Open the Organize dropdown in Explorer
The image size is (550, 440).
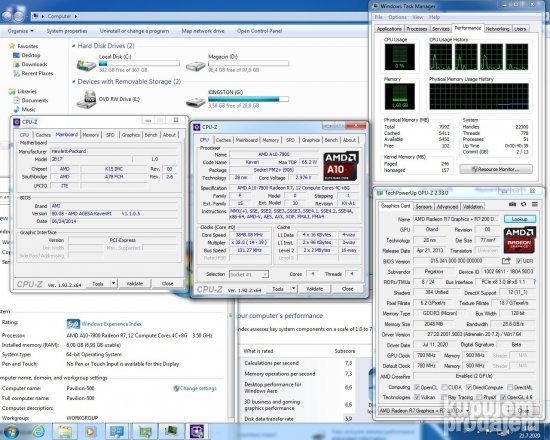(21, 31)
